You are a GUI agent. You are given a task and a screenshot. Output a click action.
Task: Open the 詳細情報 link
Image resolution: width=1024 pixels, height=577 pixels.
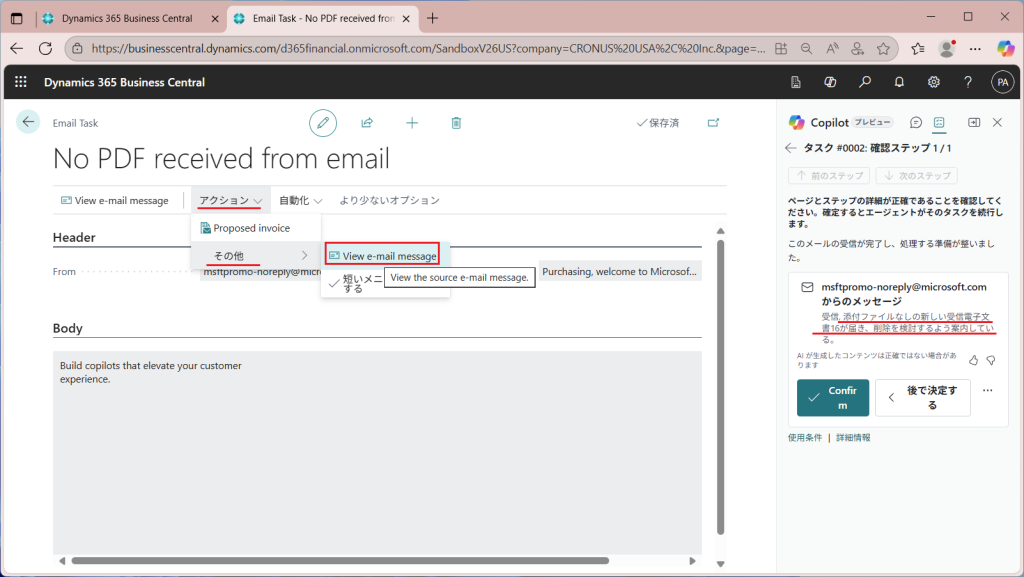(x=853, y=438)
